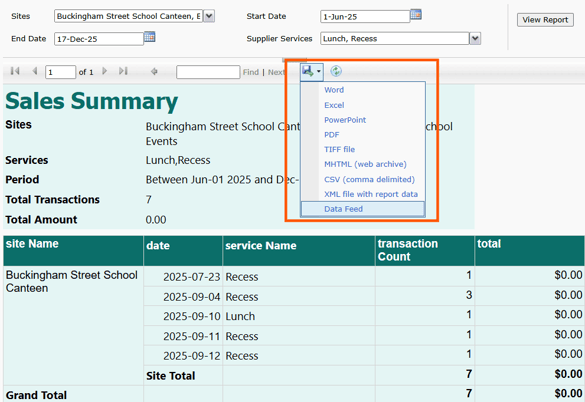Click the green refresh report icon

click(336, 71)
